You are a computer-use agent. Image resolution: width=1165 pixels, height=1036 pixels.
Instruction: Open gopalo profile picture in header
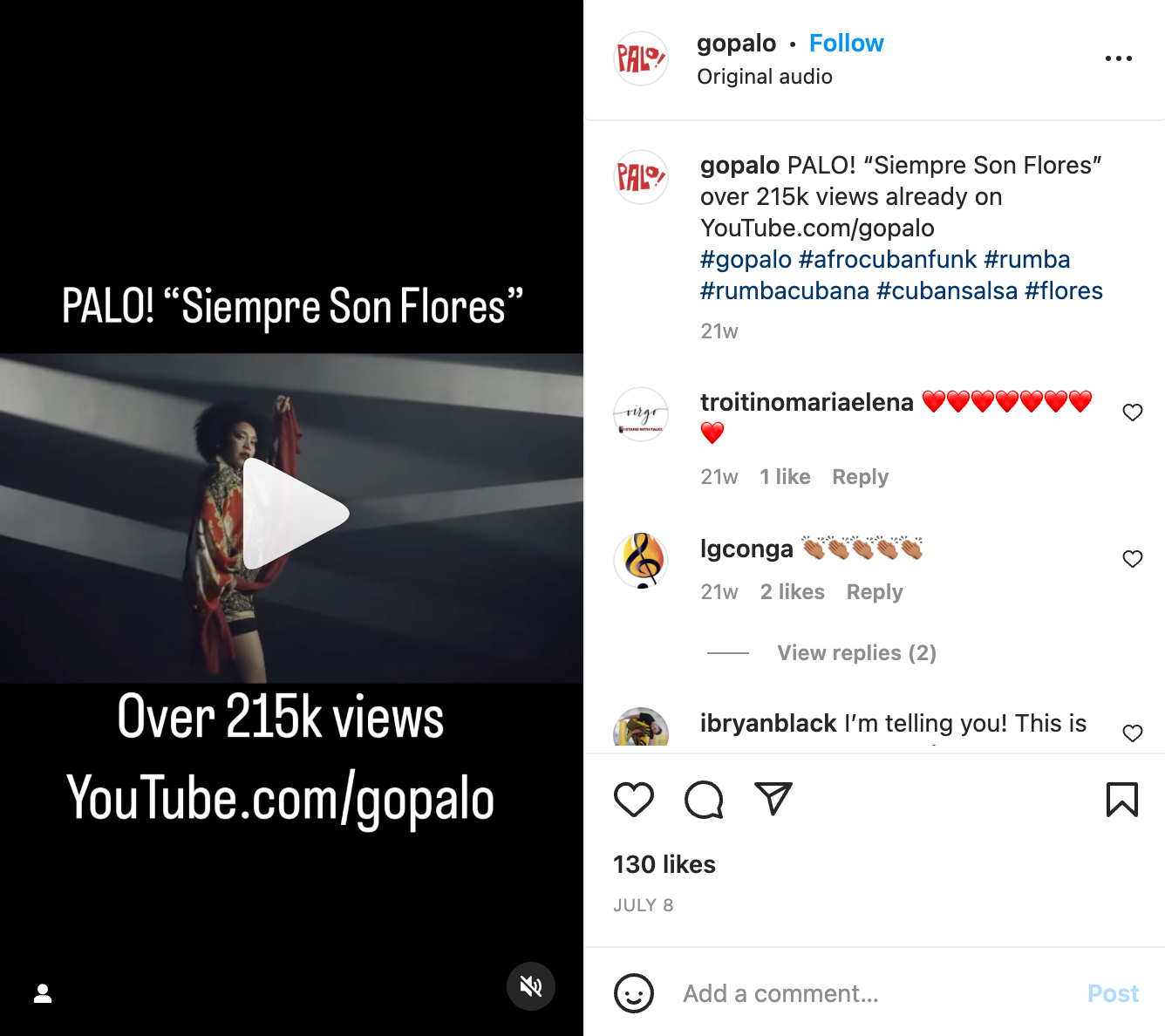click(641, 58)
